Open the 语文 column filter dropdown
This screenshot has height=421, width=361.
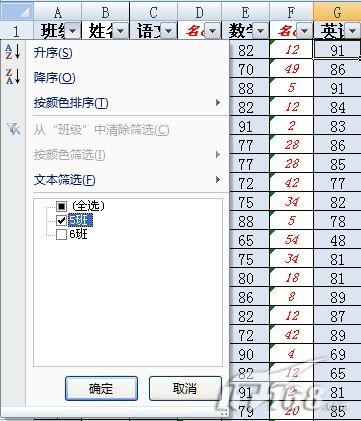(x=168, y=31)
